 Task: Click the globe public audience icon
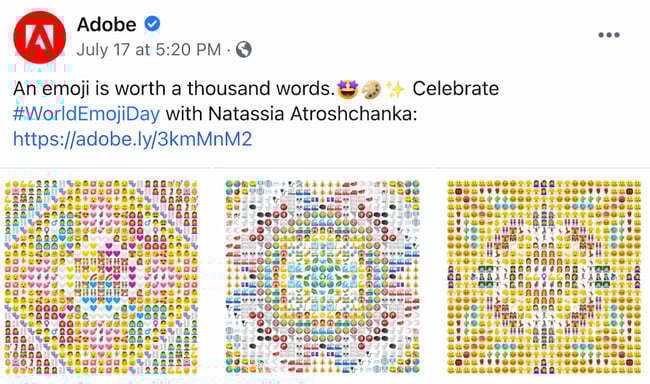[244, 50]
